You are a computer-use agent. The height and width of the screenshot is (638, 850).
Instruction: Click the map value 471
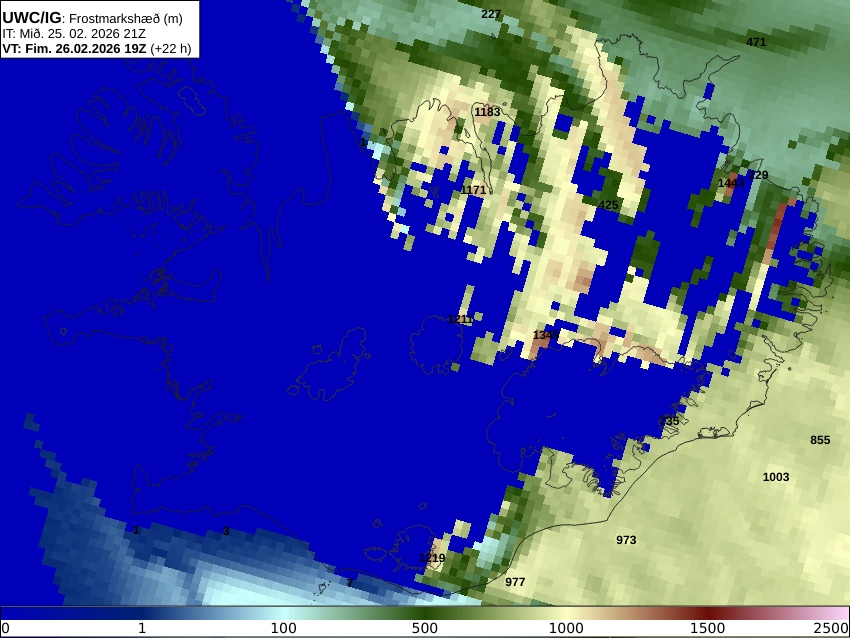756,42
